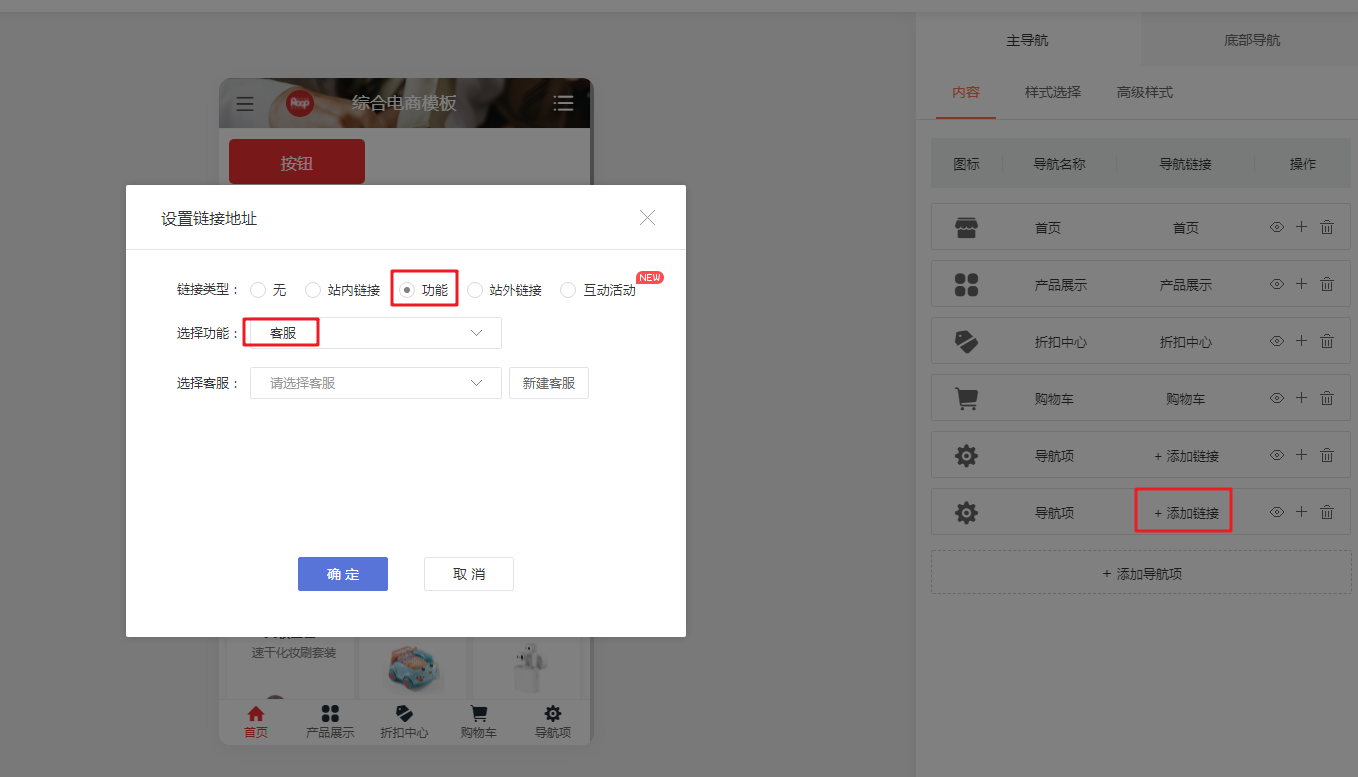
Task: Delete the 首页 navigation item
Action: click(1327, 227)
